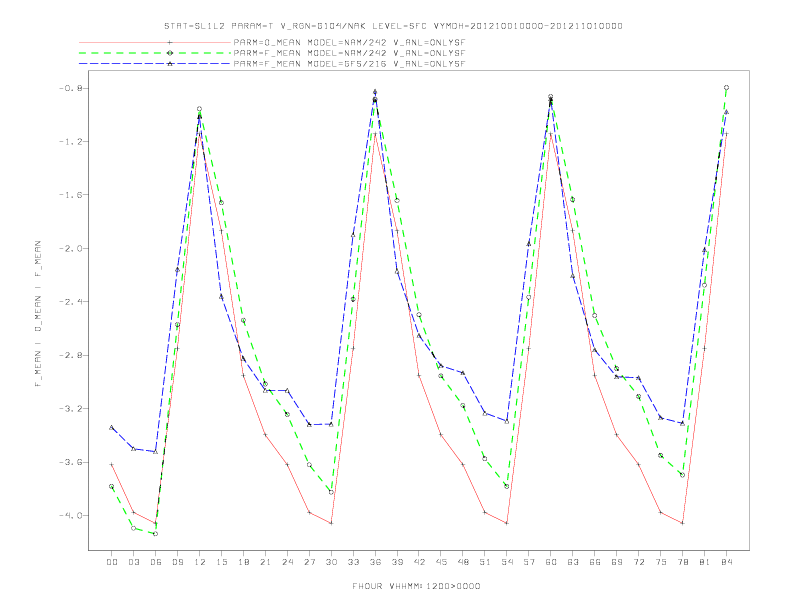This screenshot has width=792, height=612.
Task: Click the x-axis tick label 66
Action: point(595,562)
